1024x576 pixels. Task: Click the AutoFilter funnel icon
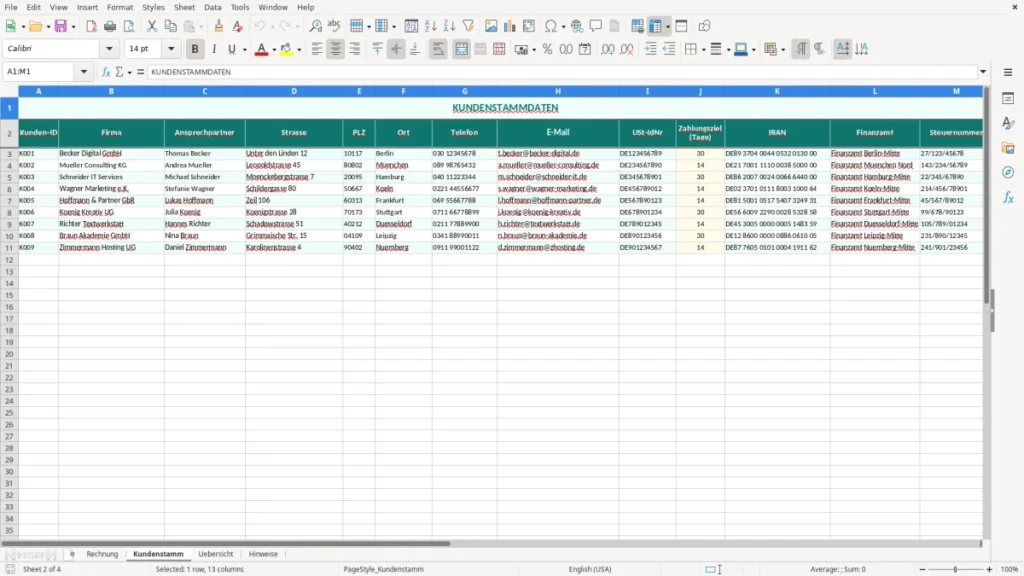point(468,26)
